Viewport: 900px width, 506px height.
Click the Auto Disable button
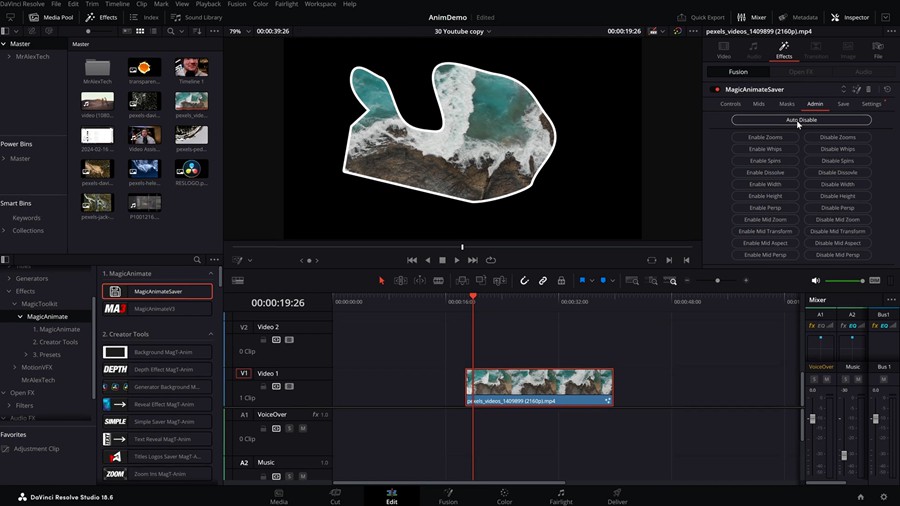pos(801,120)
